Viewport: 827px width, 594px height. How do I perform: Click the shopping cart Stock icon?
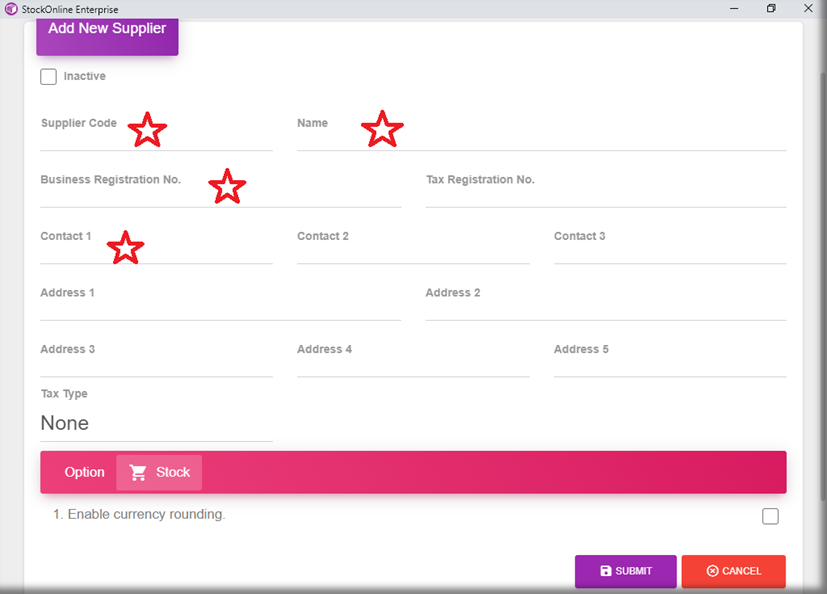(x=138, y=472)
